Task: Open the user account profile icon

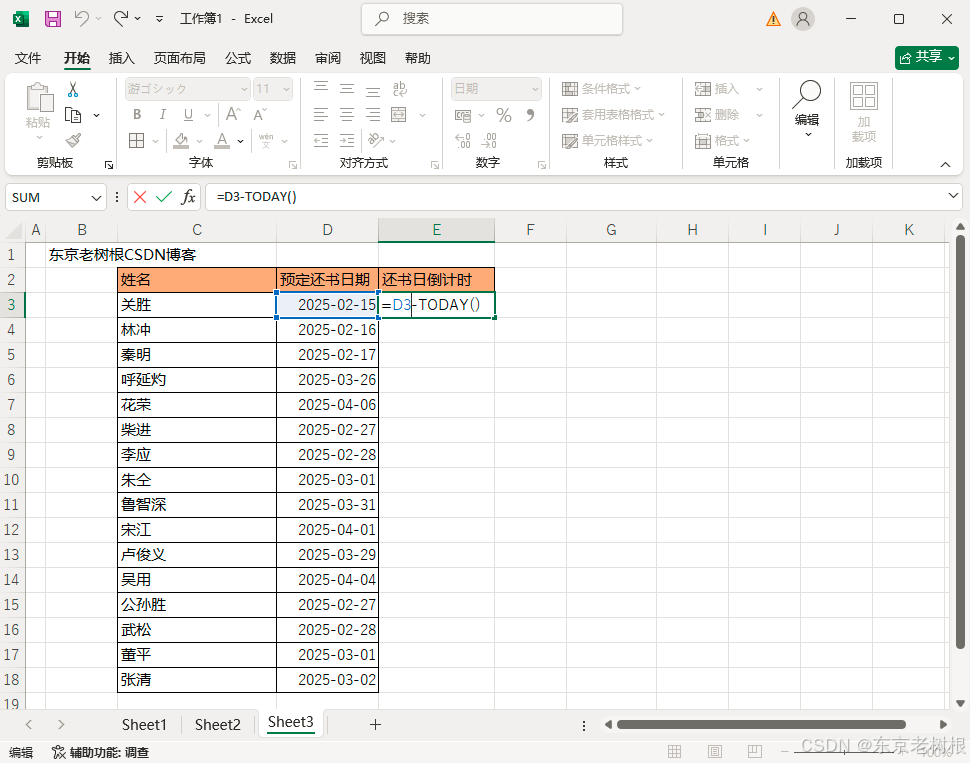Action: (803, 19)
